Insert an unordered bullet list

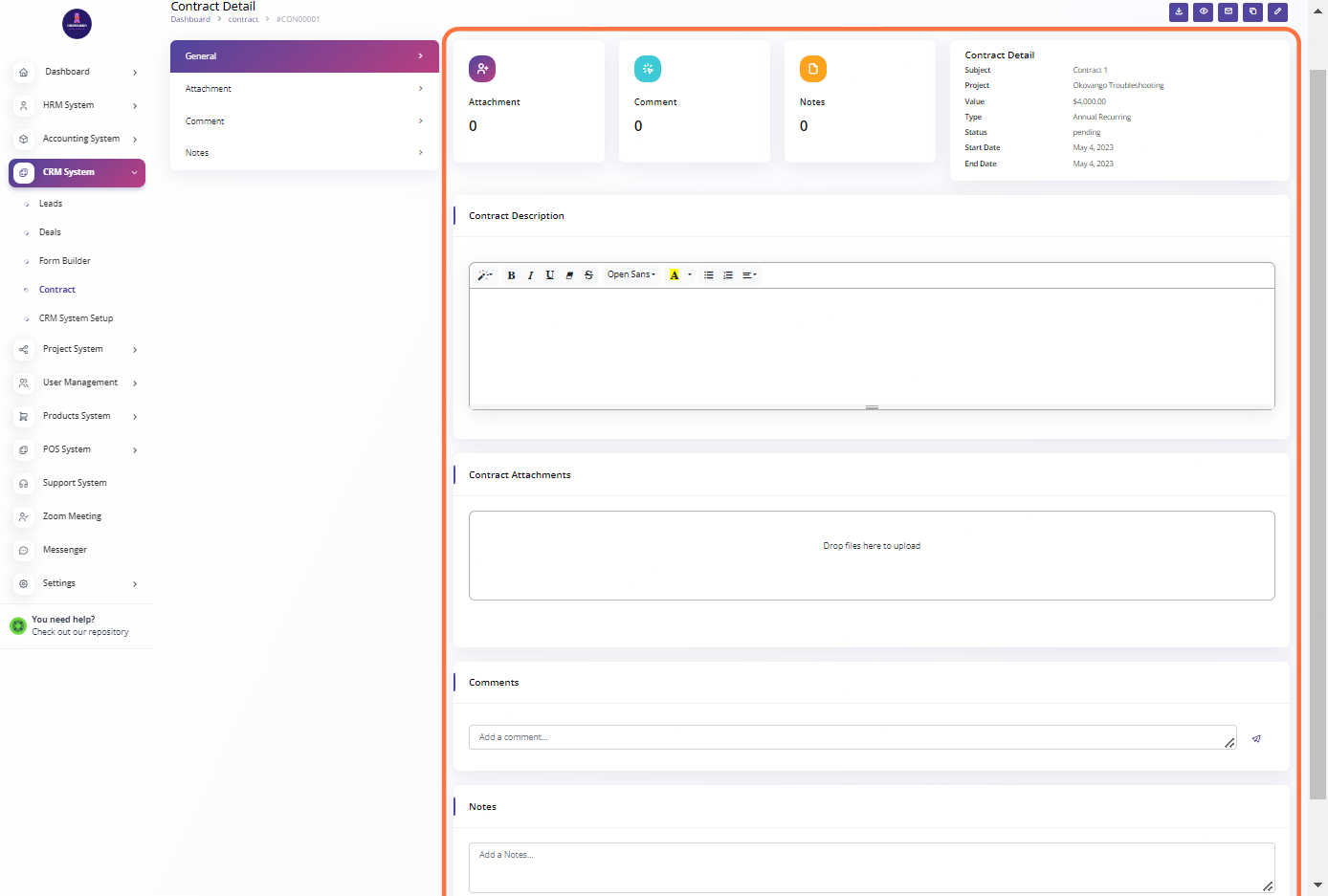(x=708, y=275)
